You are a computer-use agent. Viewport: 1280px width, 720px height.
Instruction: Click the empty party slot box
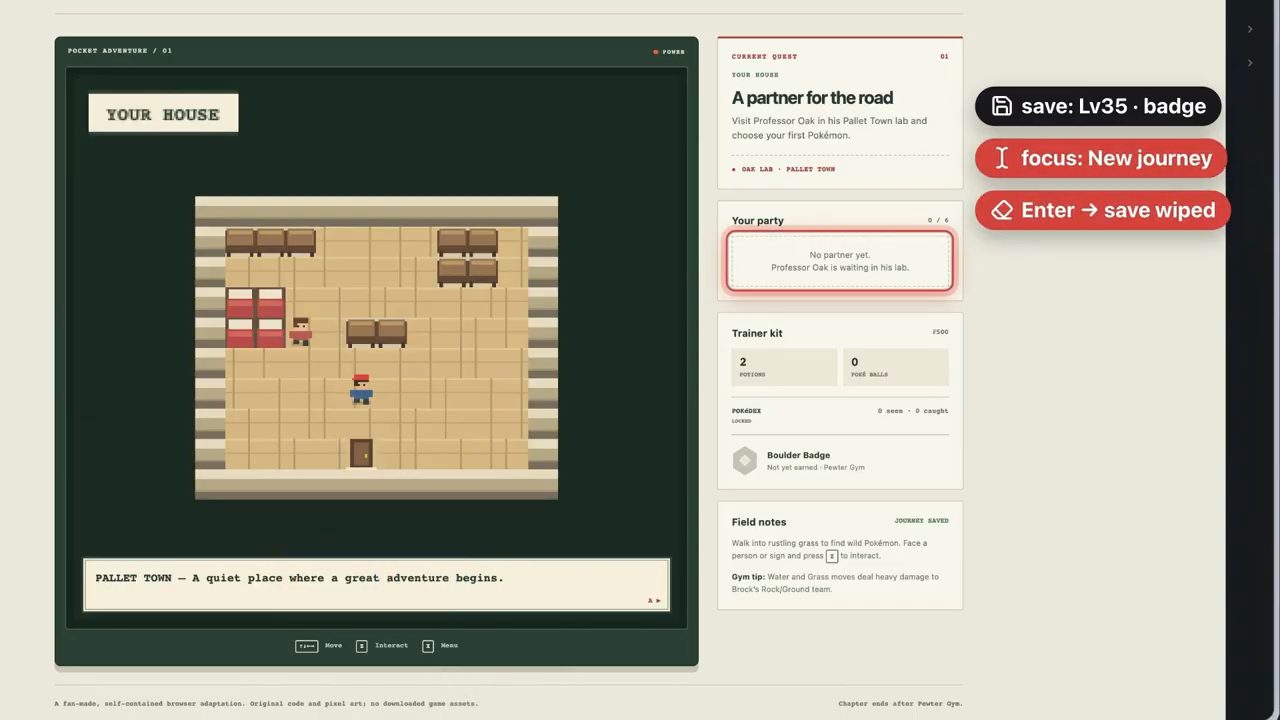point(840,262)
